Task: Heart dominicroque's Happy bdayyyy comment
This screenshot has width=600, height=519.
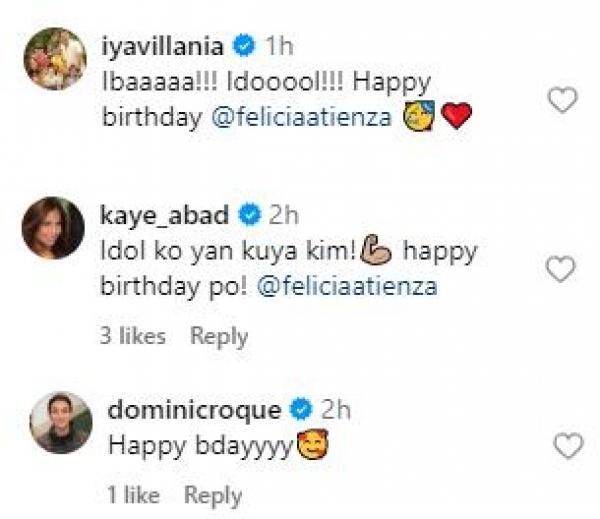Action: (x=568, y=446)
